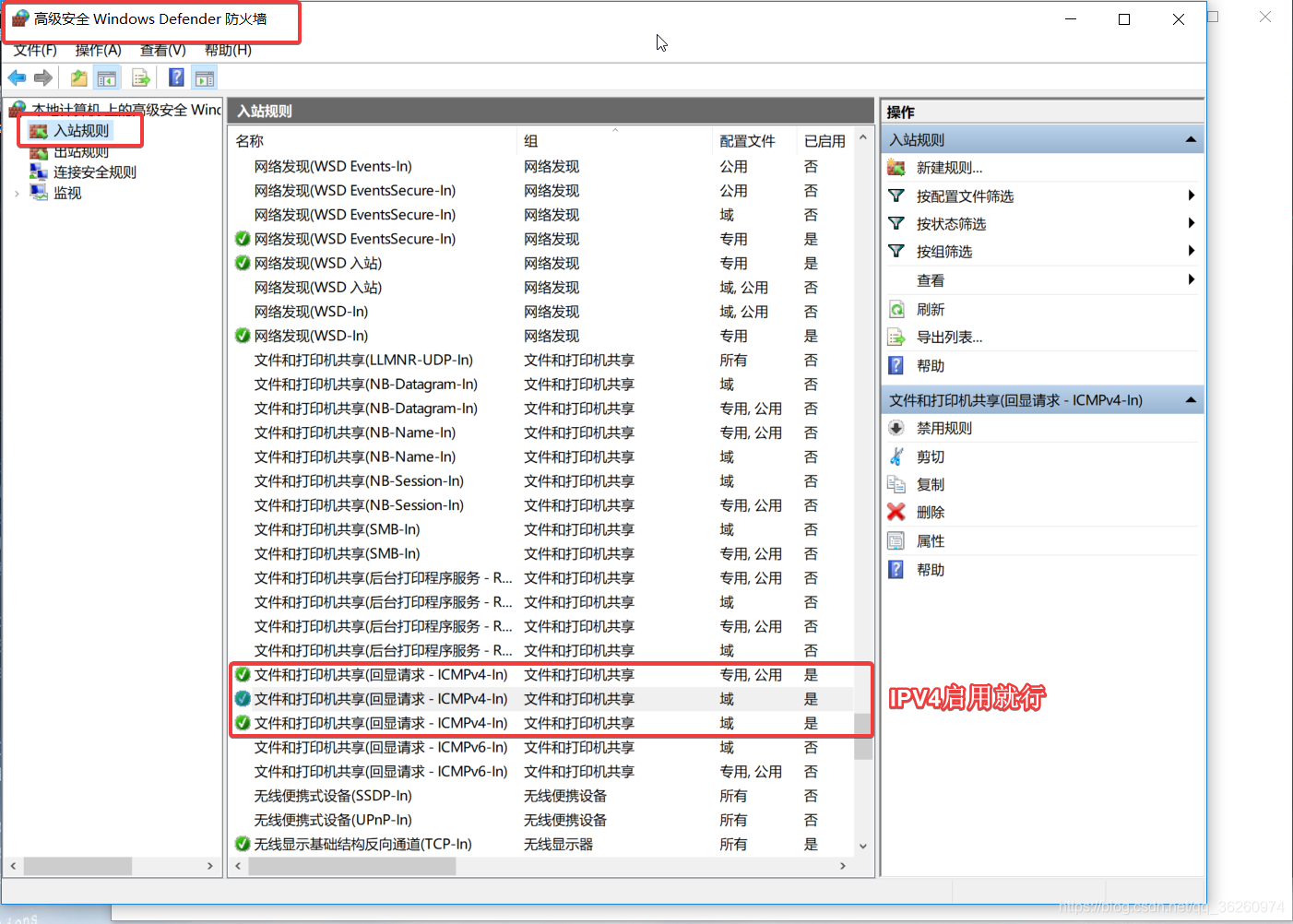Click the 刷新 refresh icon
1293x924 pixels.
coord(896,309)
